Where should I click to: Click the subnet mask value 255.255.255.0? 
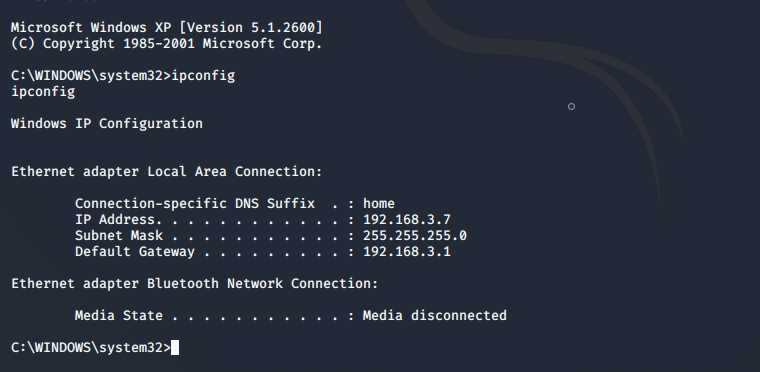pyautogui.click(x=415, y=236)
